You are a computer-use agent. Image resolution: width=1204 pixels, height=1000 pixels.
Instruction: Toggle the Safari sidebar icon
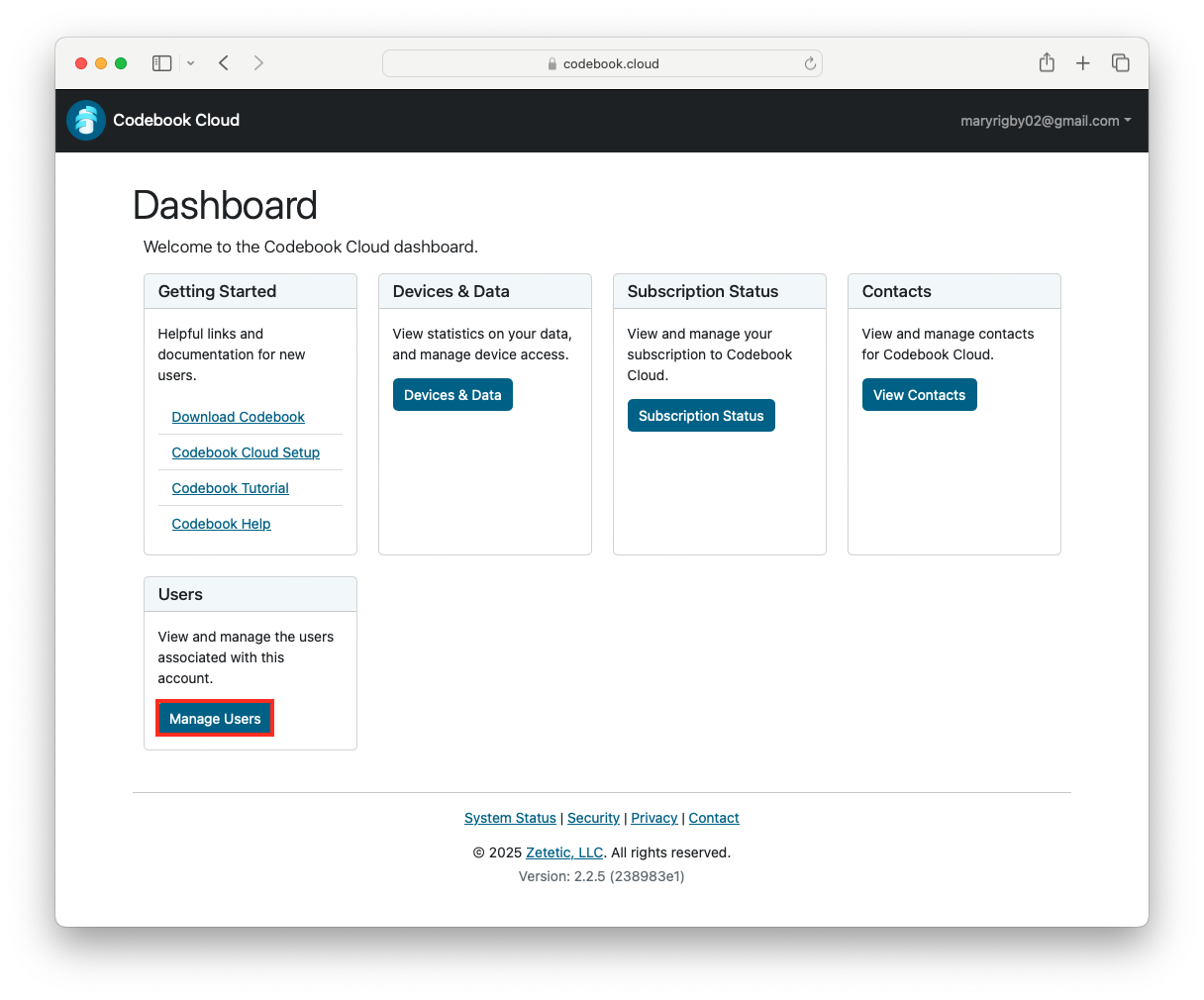(161, 62)
